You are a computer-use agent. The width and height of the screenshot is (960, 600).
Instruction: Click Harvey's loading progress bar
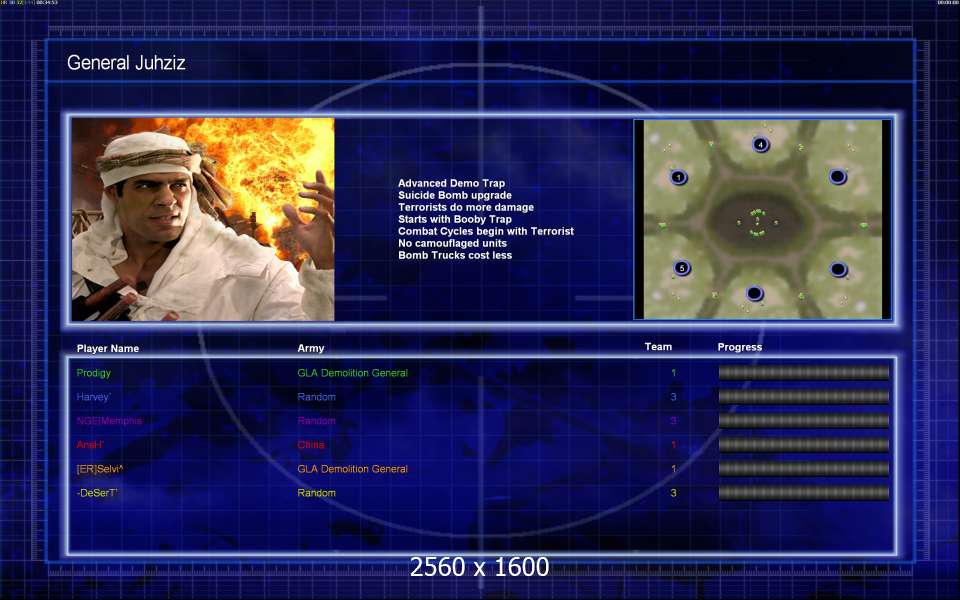[804, 396]
